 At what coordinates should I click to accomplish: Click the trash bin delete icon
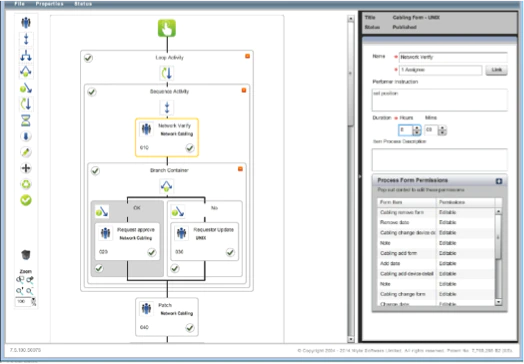[26, 255]
